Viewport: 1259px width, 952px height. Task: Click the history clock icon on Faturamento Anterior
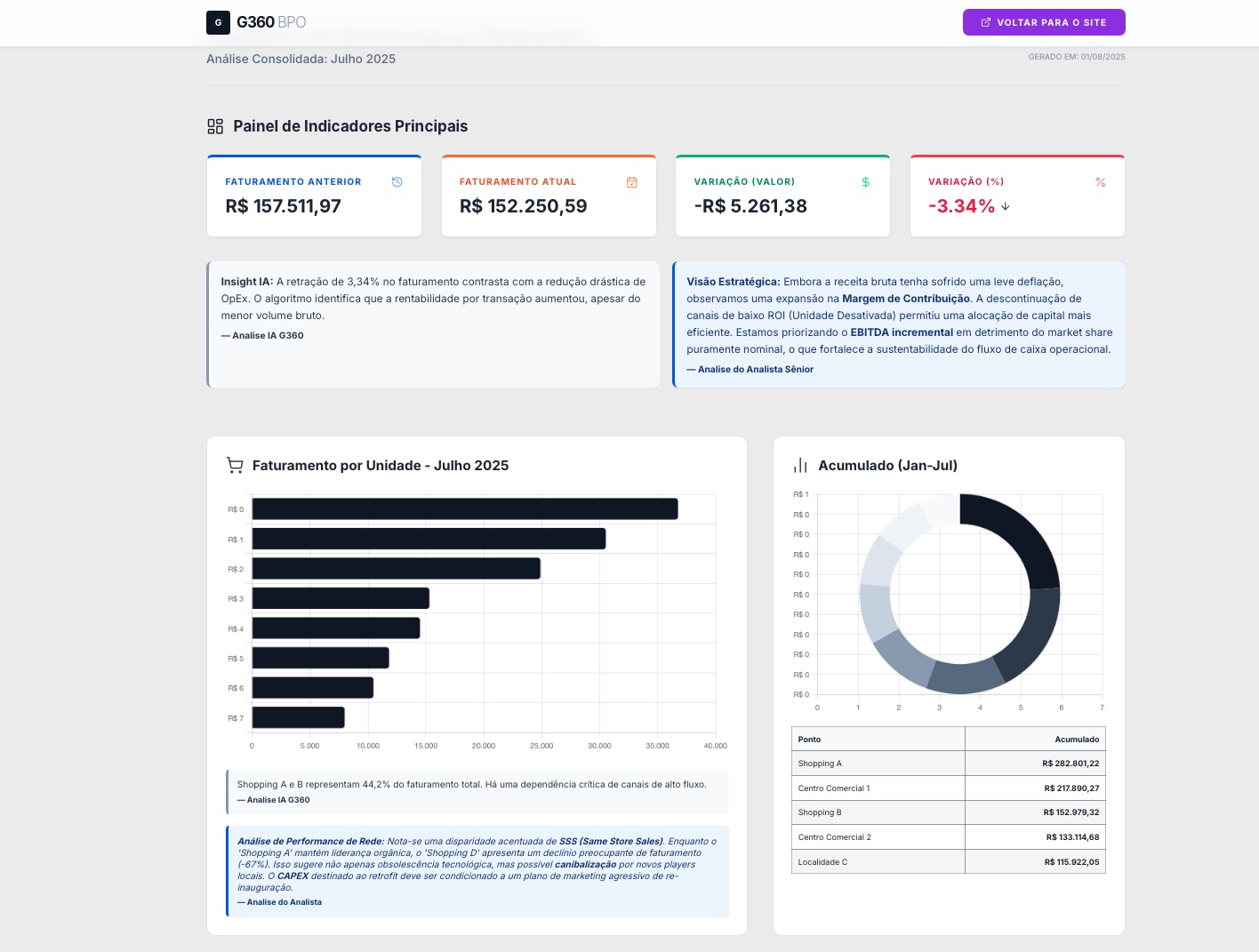pyautogui.click(x=397, y=182)
